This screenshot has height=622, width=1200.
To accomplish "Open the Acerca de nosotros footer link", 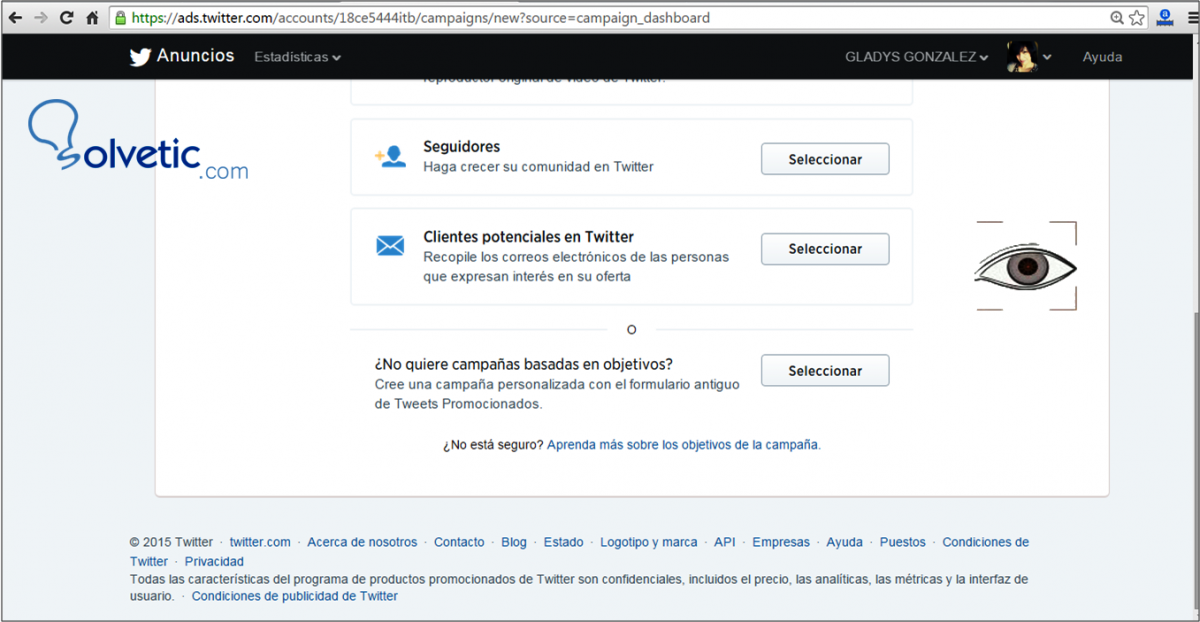I will click(x=362, y=542).
